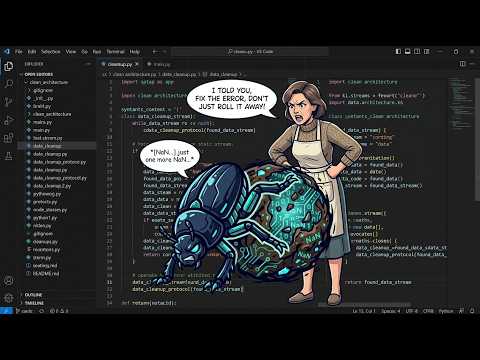
Task: Click the git branch indicator in status bar
Action: click(x=24, y=311)
